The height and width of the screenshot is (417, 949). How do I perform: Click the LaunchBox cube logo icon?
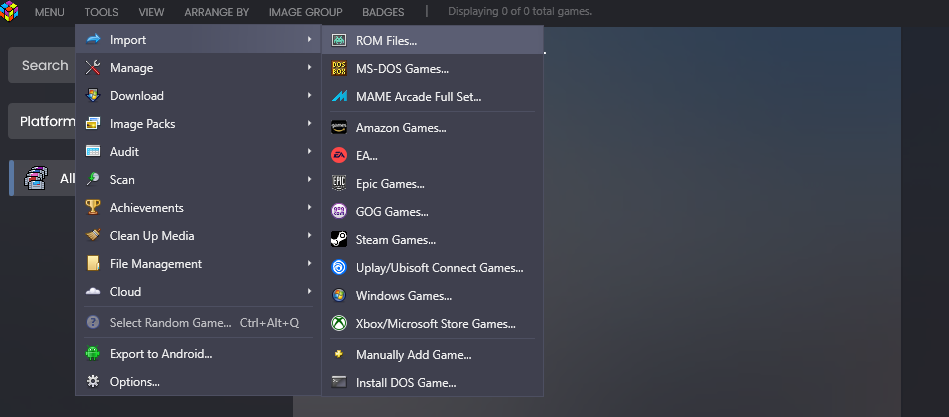coord(9,11)
